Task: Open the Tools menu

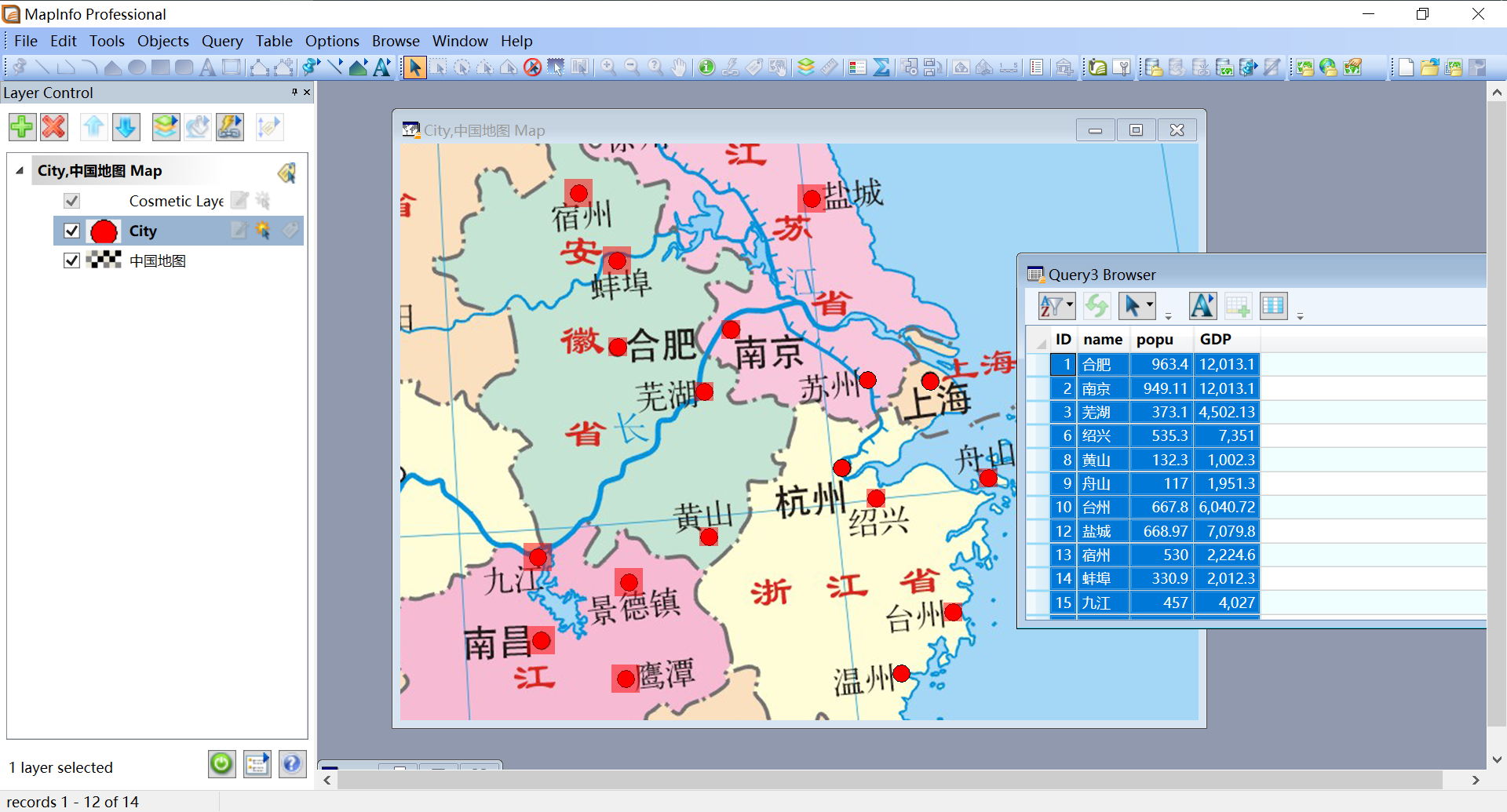Action: tap(107, 41)
